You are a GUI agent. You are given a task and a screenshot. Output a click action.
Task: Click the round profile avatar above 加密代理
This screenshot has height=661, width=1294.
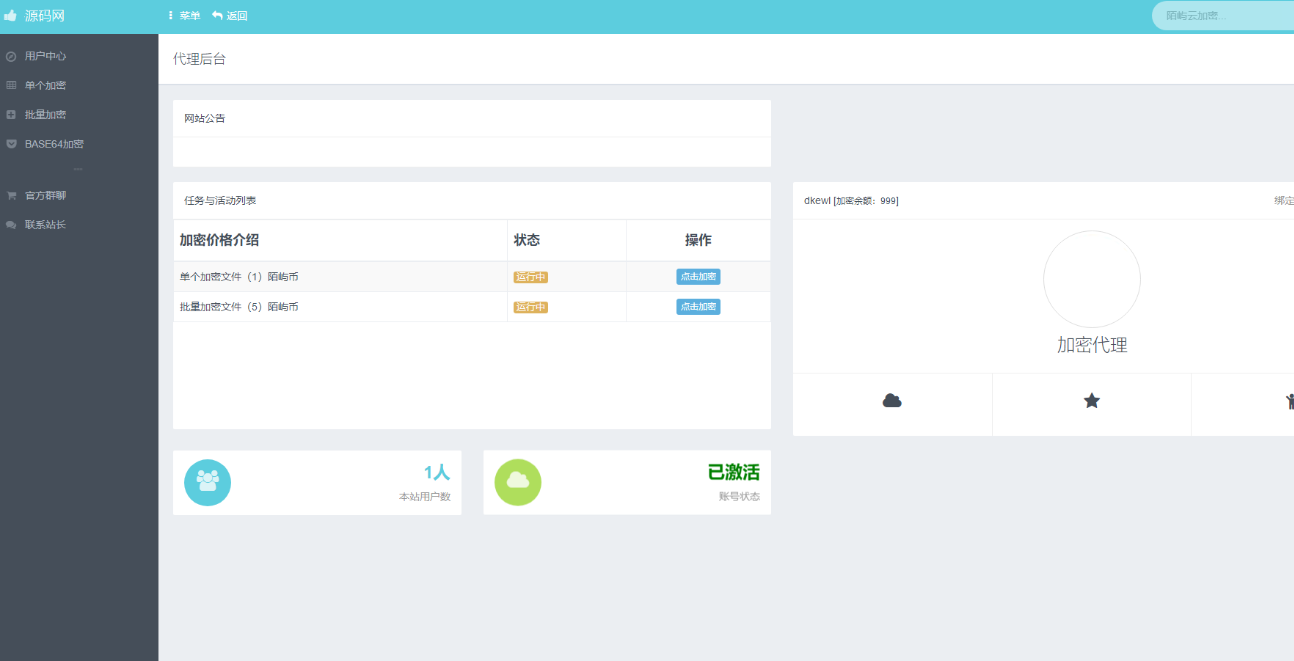pyautogui.click(x=1091, y=280)
